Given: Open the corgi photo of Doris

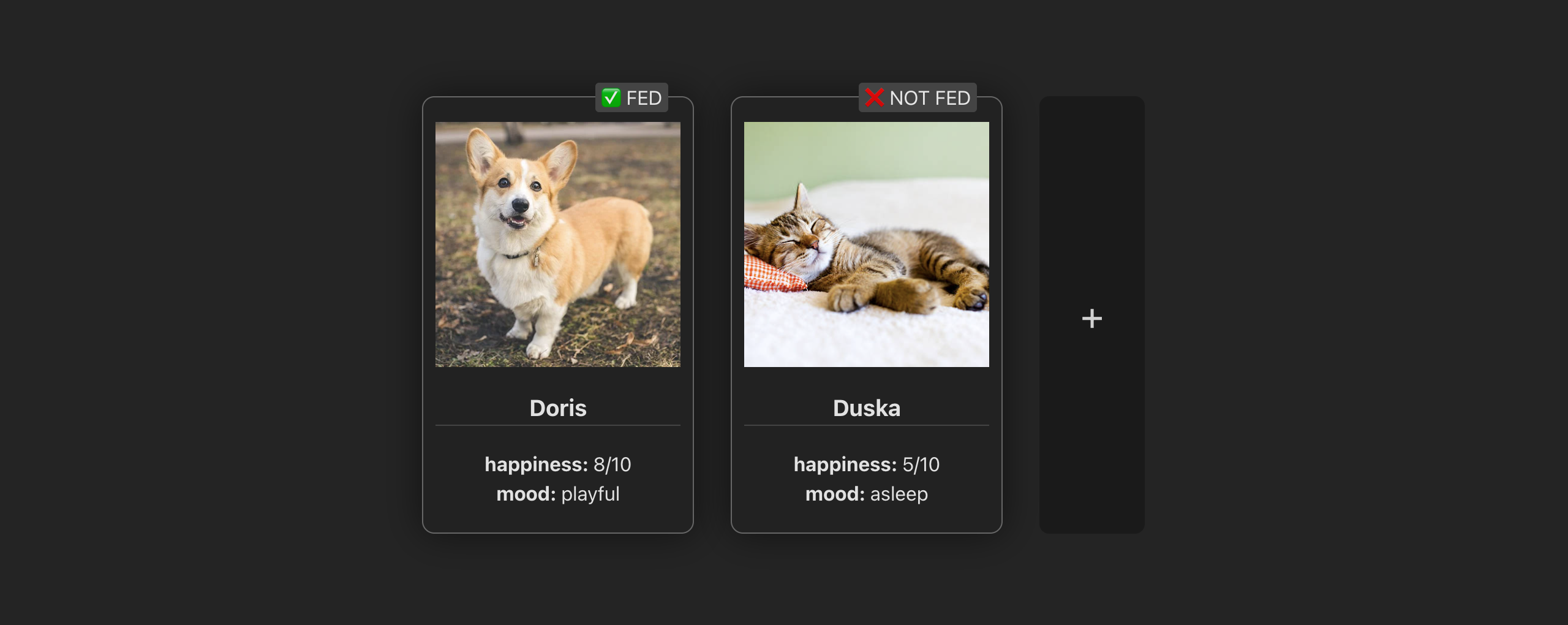Looking at the screenshot, I should click(x=558, y=244).
